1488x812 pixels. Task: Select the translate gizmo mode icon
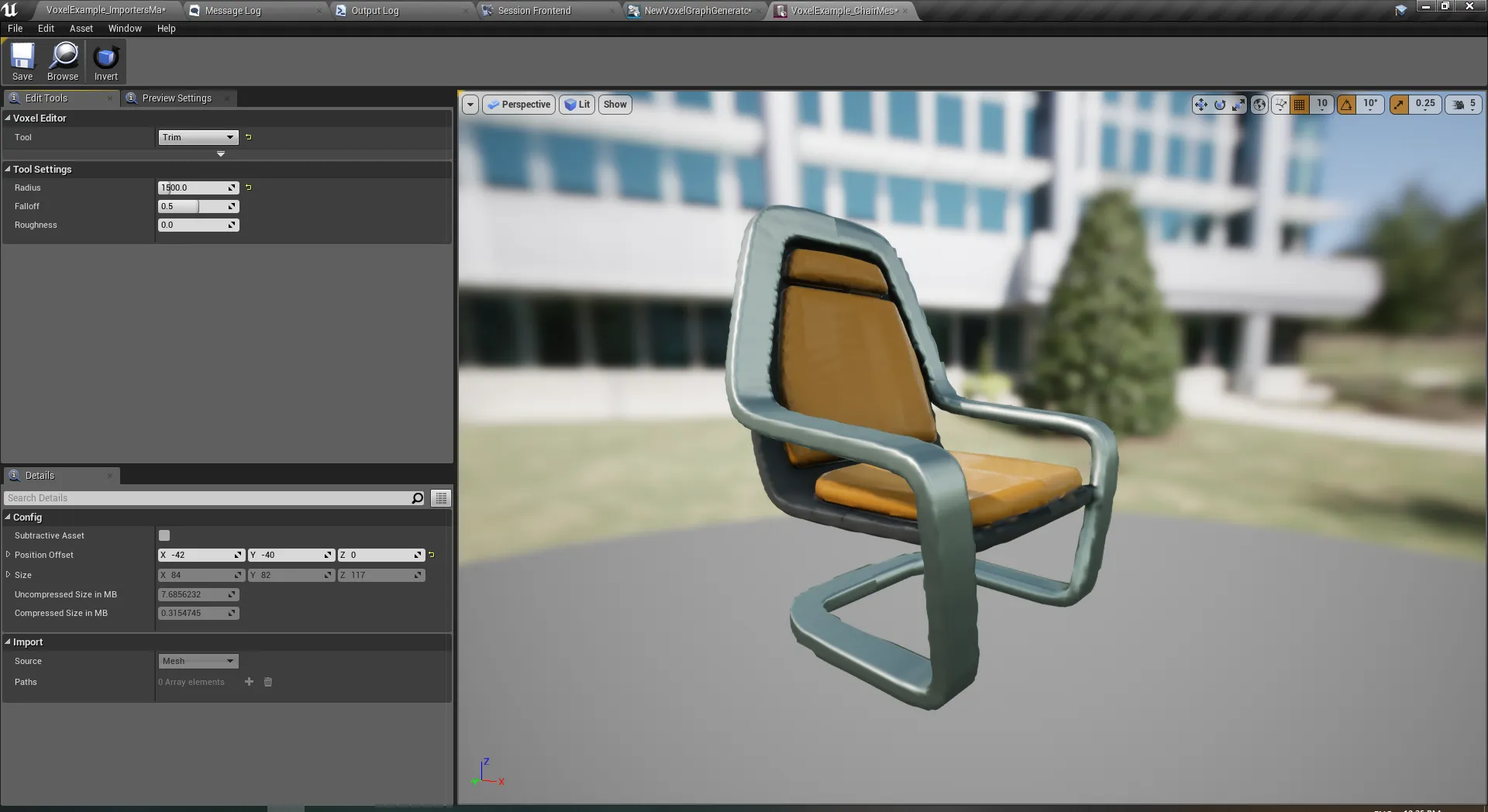click(1200, 105)
